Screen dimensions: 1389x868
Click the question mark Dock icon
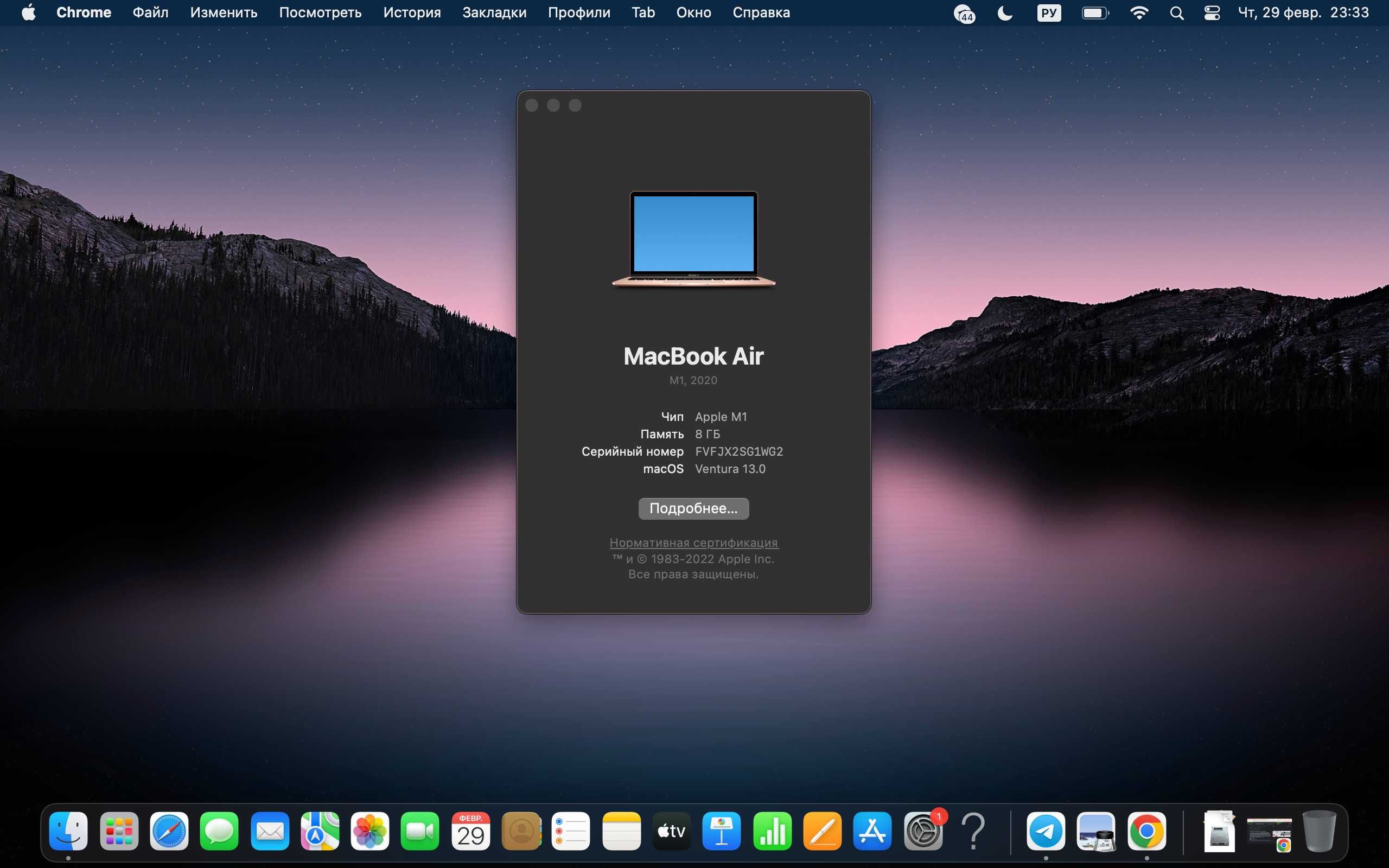(x=973, y=831)
